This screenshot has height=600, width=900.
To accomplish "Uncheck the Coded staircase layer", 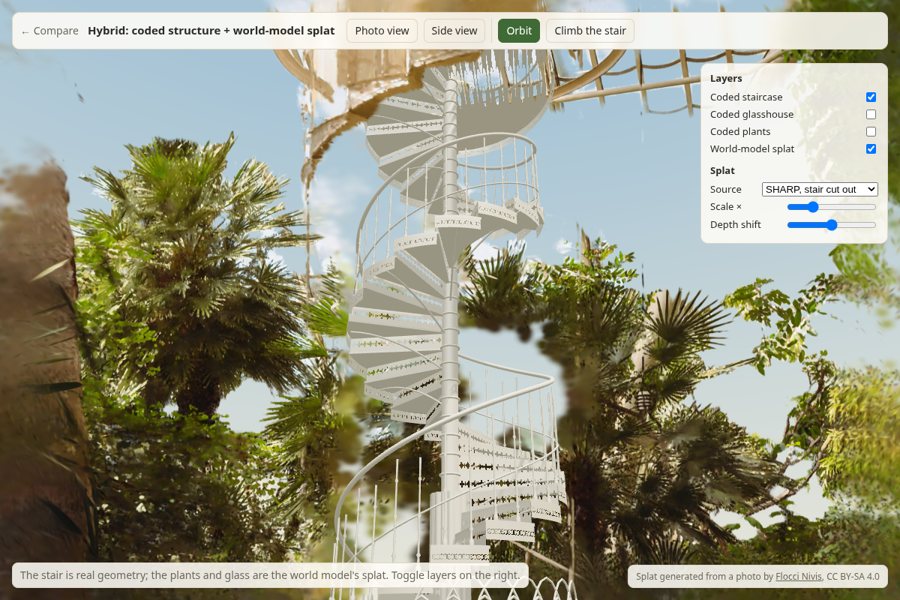I will [871, 97].
